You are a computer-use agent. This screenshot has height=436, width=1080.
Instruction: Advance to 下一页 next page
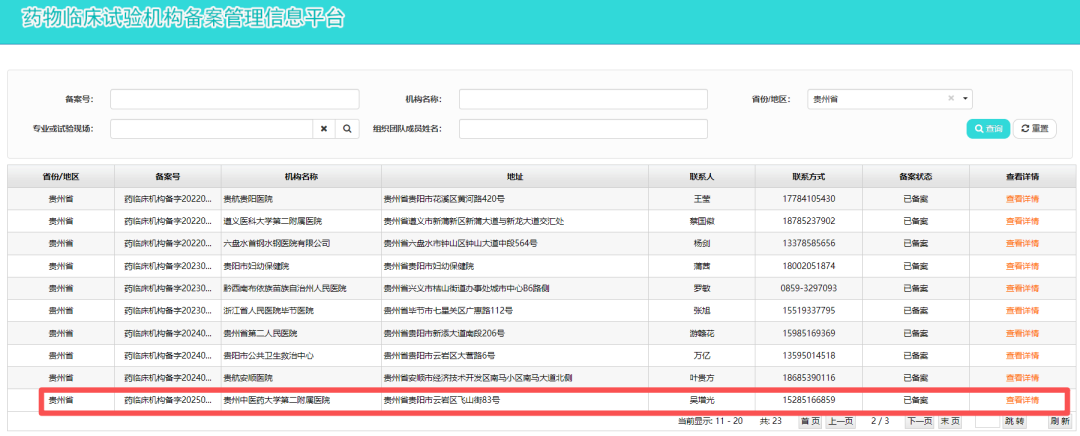point(919,421)
